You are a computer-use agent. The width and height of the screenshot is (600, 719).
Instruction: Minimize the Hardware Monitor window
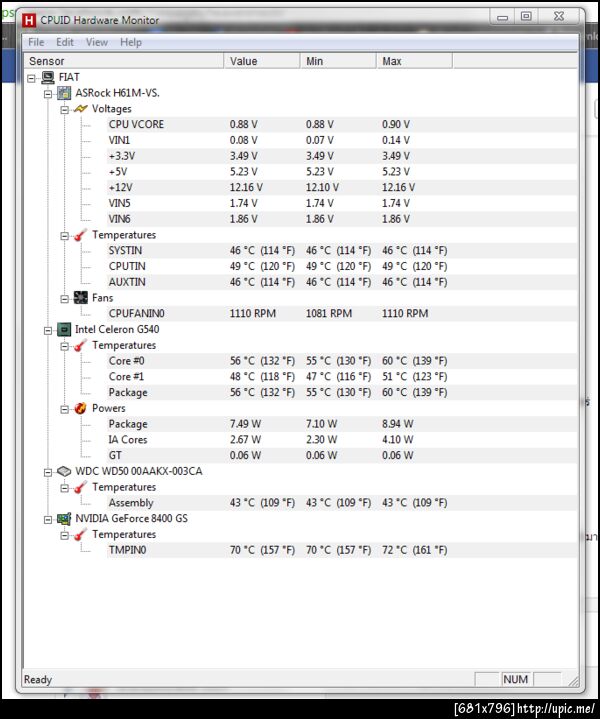coord(503,17)
